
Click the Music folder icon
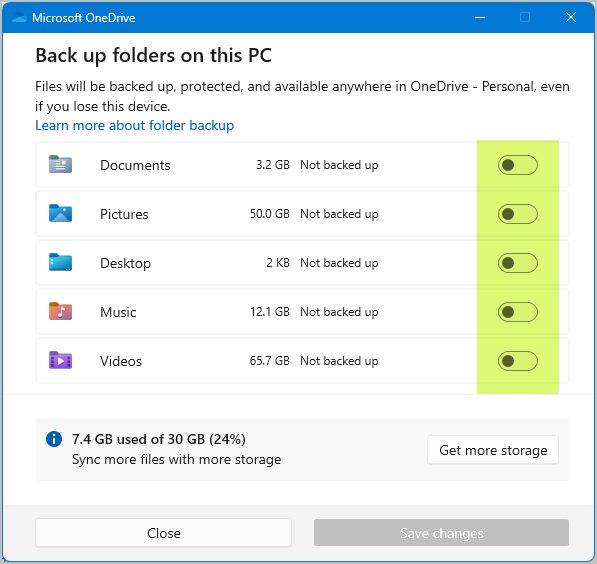60,311
